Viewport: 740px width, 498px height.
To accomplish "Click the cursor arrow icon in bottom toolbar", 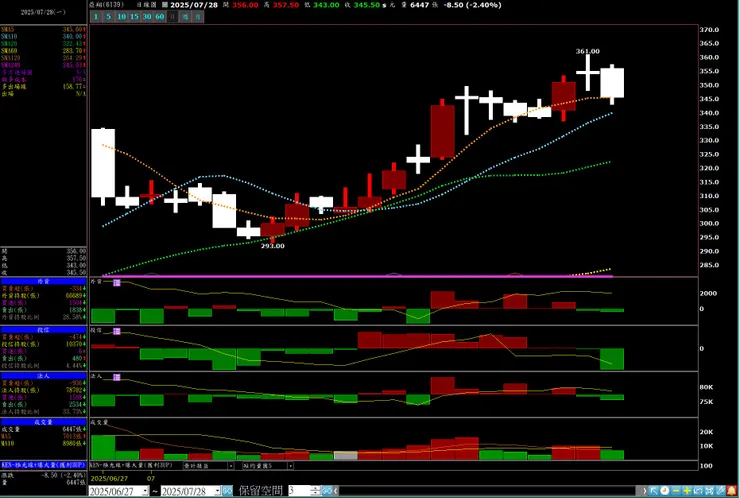I will 654,491.
